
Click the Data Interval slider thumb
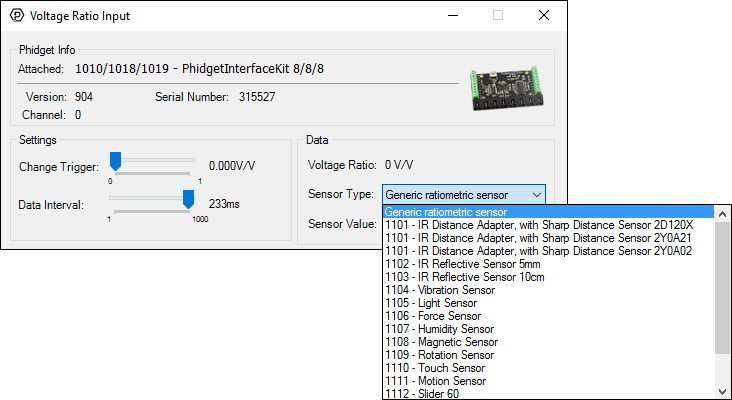(x=188, y=199)
